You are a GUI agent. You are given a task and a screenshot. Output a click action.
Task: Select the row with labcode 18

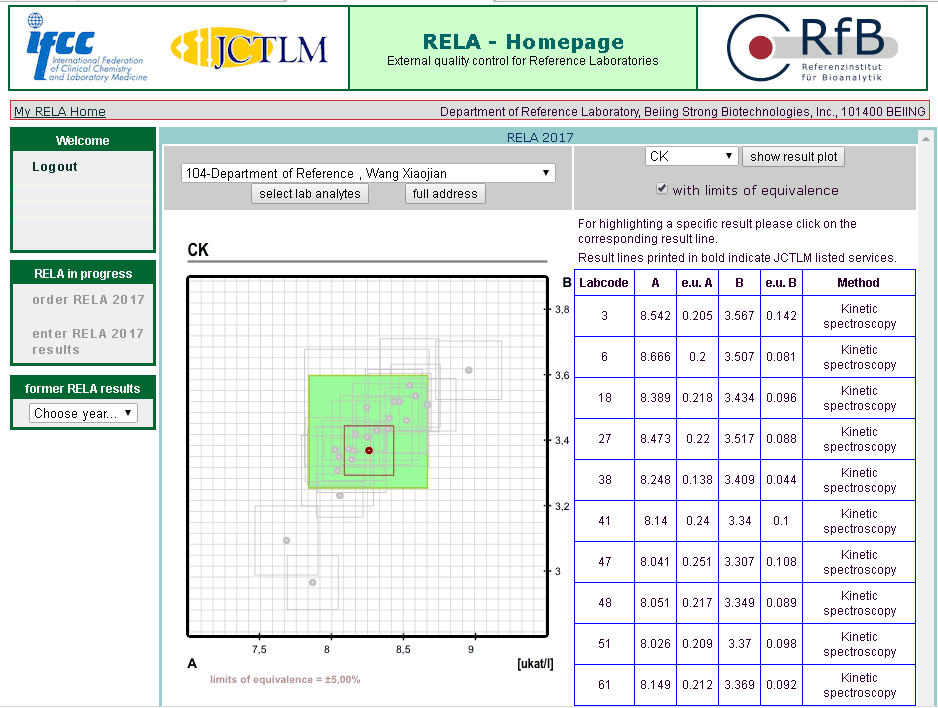(745, 398)
